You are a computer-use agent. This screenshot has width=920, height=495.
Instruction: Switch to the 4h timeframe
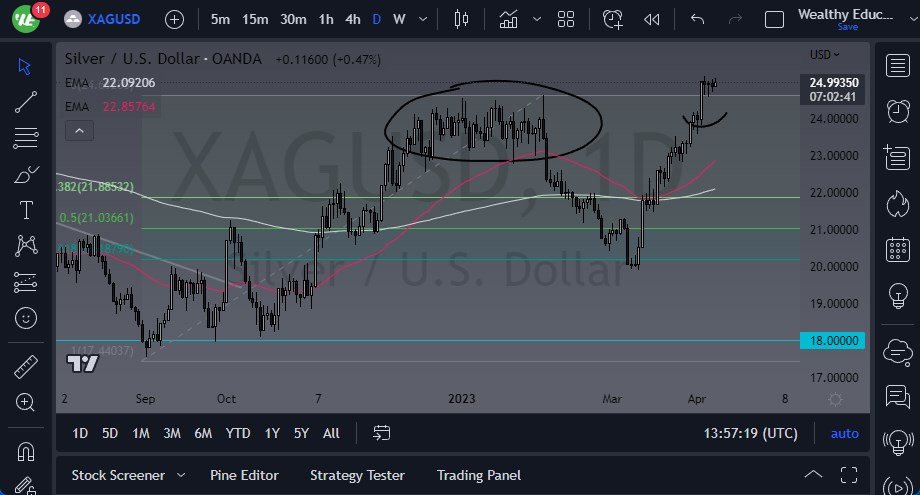pyautogui.click(x=353, y=19)
